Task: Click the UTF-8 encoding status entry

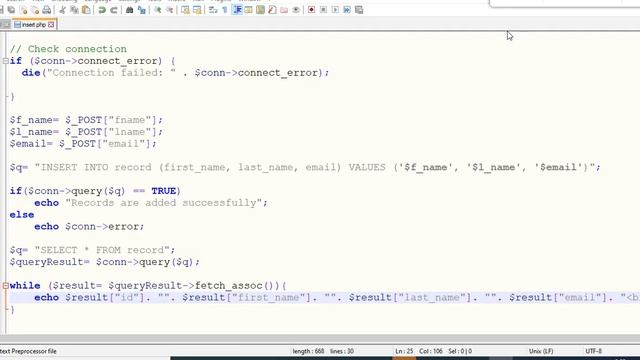Action: click(593, 351)
